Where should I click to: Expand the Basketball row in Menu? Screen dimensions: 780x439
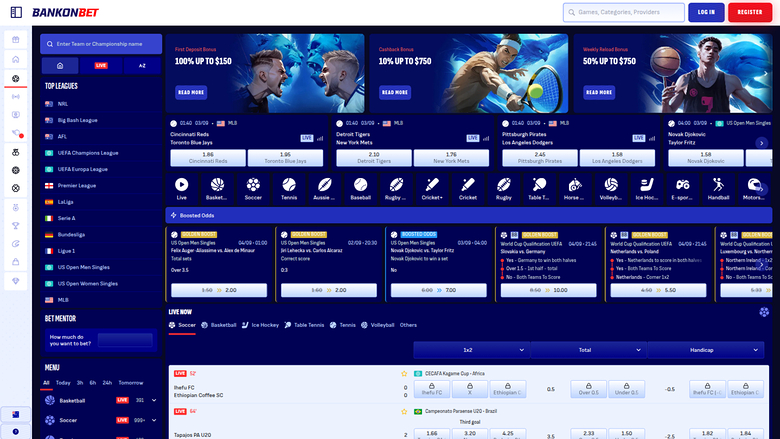point(154,400)
